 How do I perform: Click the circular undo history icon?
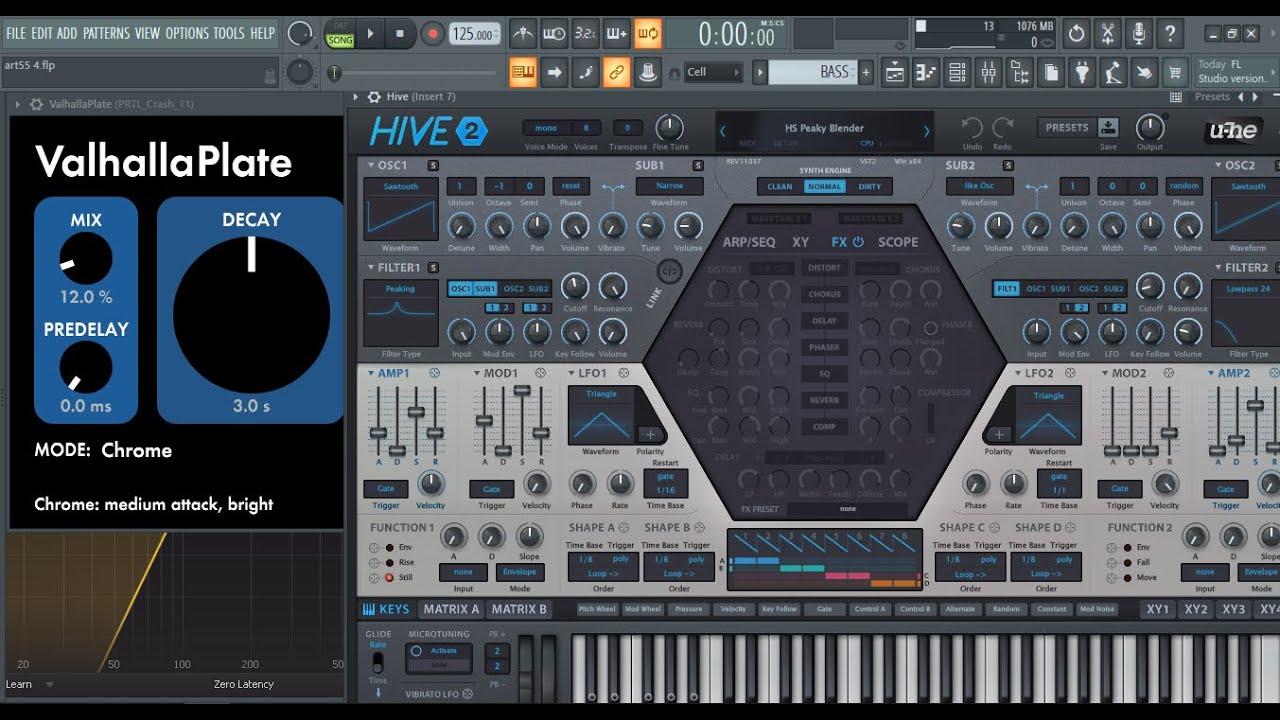coord(1076,33)
